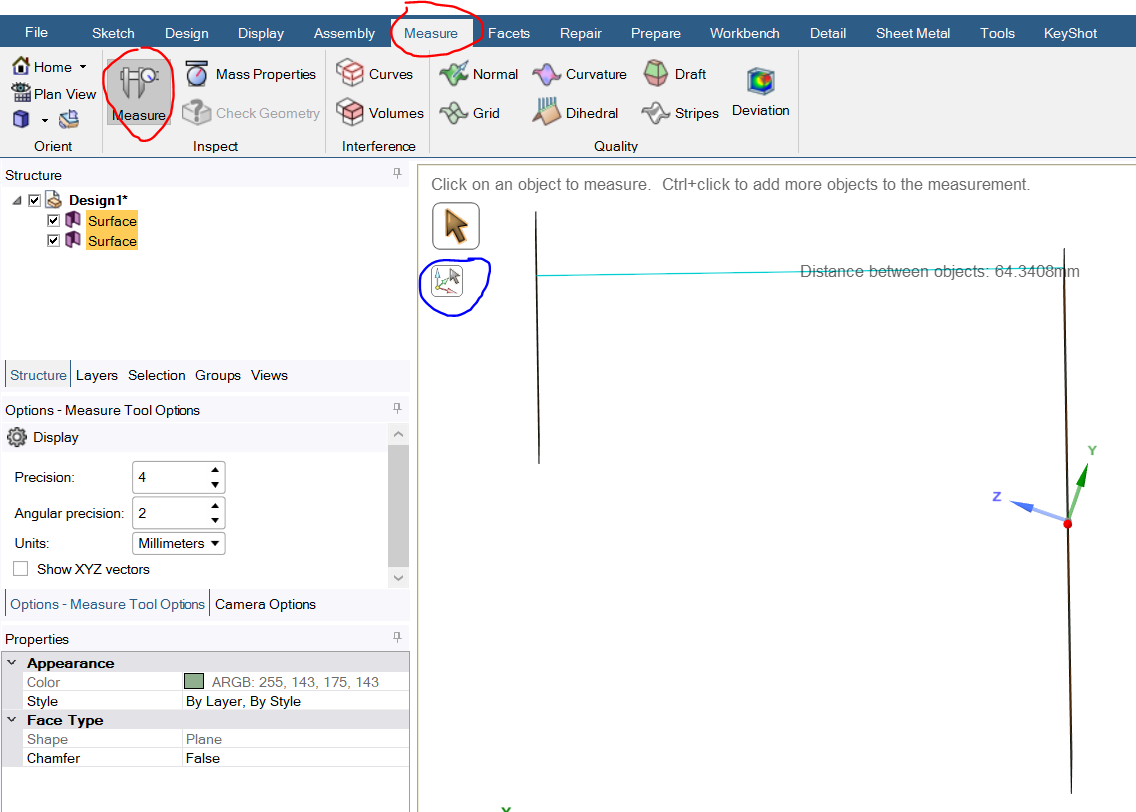The height and width of the screenshot is (812, 1136).
Task: Open the Deviation tool
Action: [x=761, y=92]
